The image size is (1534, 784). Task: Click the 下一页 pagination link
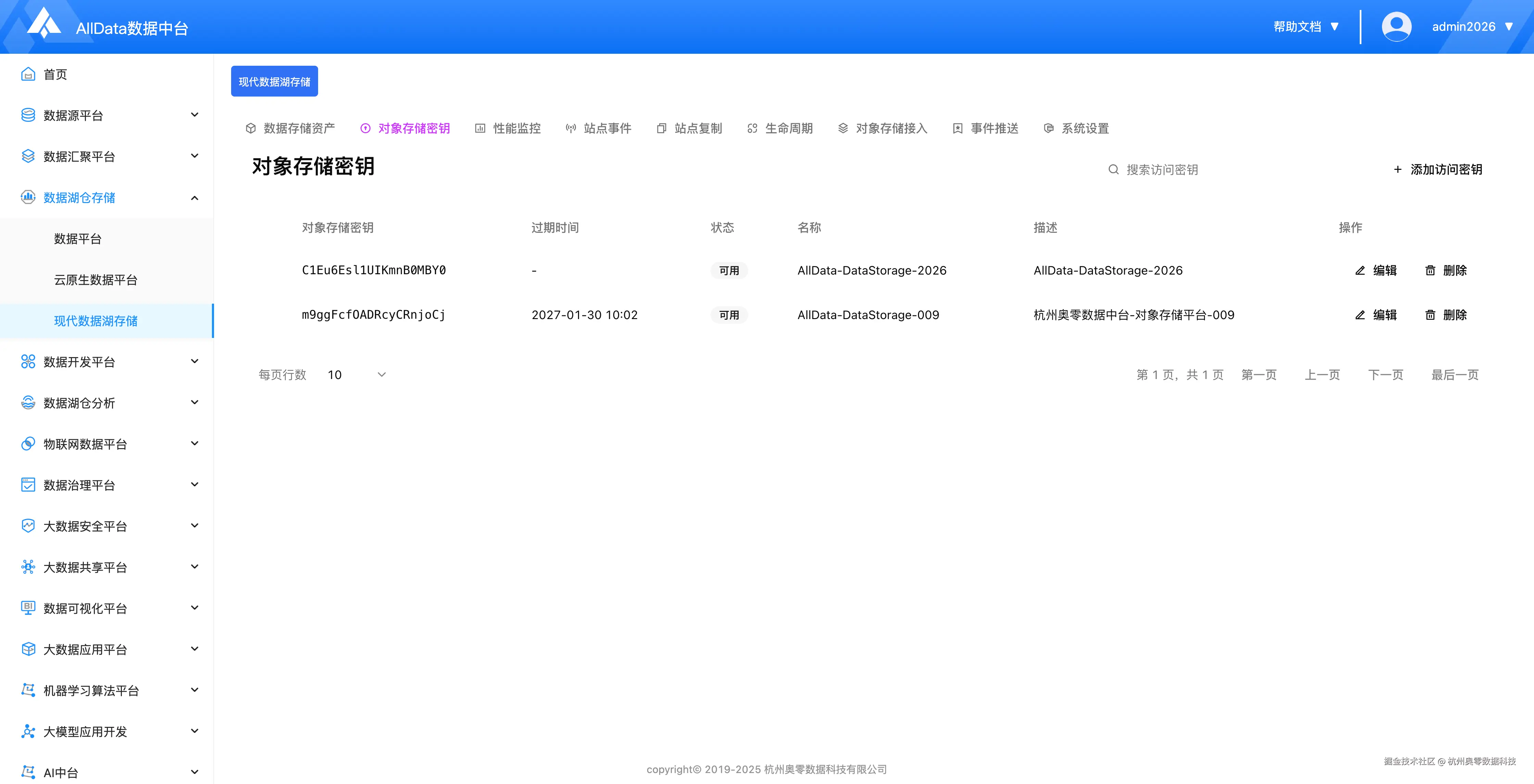point(1385,375)
